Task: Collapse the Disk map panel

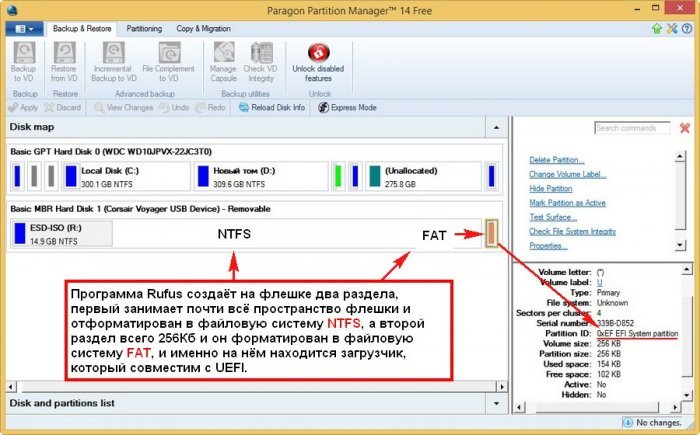Action: [x=496, y=127]
